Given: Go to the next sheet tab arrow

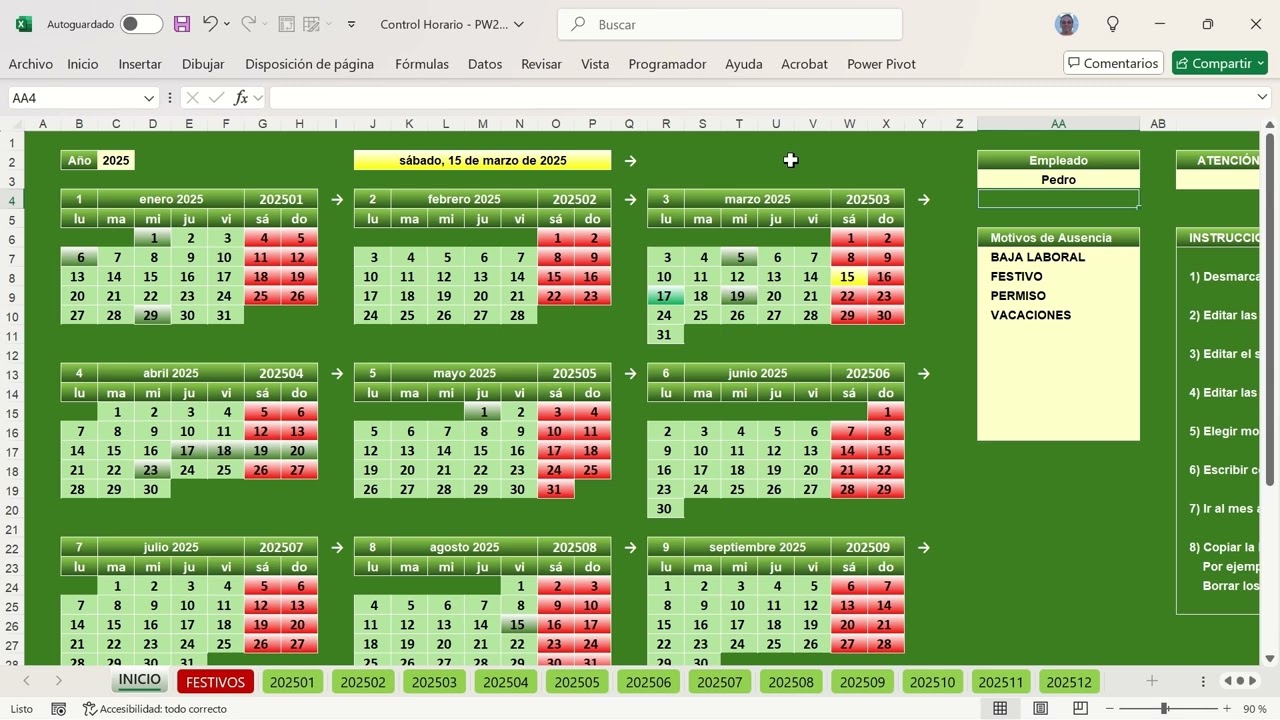Looking at the screenshot, I should (x=58, y=680).
